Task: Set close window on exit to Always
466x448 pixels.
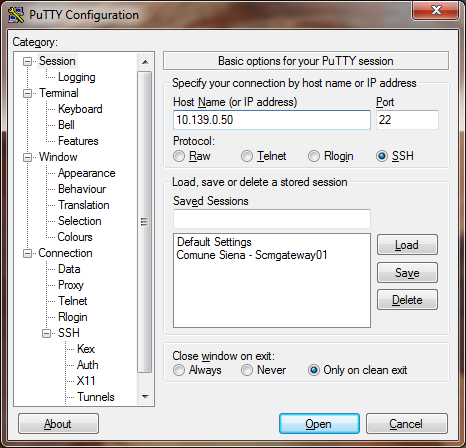Action: pyautogui.click(x=179, y=370)
